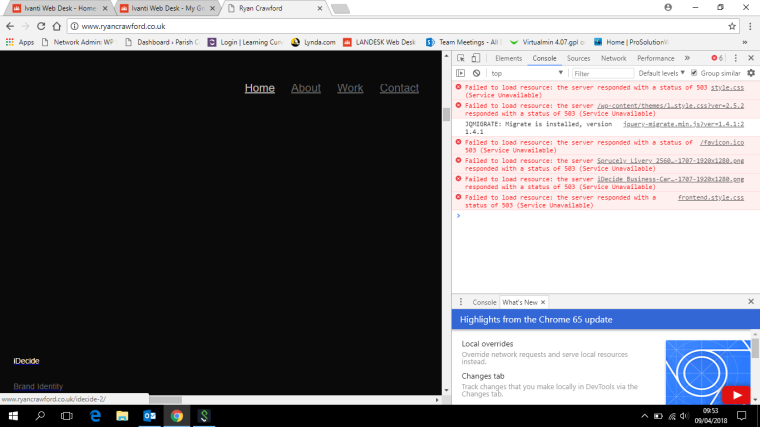Click the About navigation link

[x=306, y=88]
